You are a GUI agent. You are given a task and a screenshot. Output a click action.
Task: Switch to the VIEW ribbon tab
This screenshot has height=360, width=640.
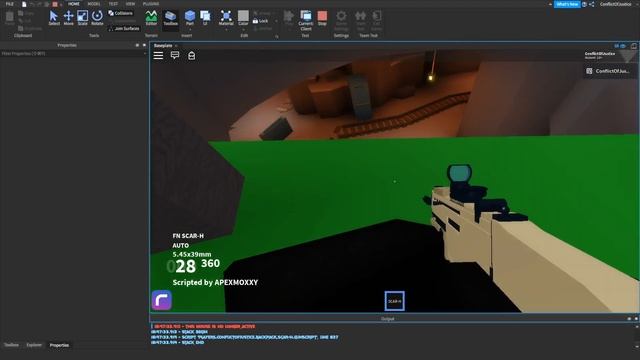click(130, 4)
